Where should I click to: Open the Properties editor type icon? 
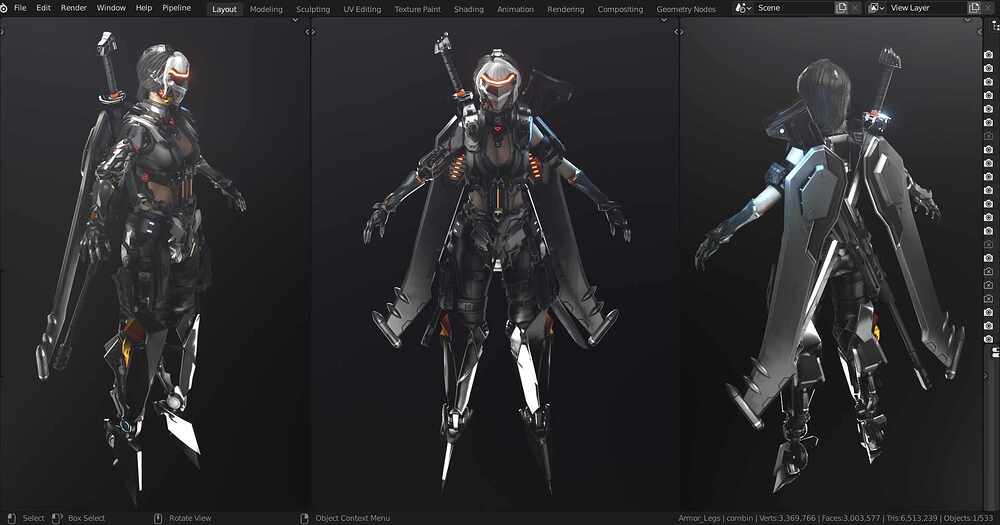pos(996,351)
